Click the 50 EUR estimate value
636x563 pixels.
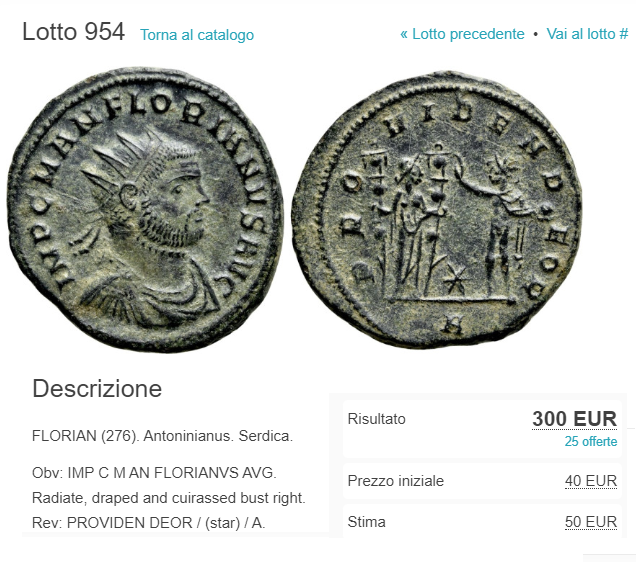591,522
